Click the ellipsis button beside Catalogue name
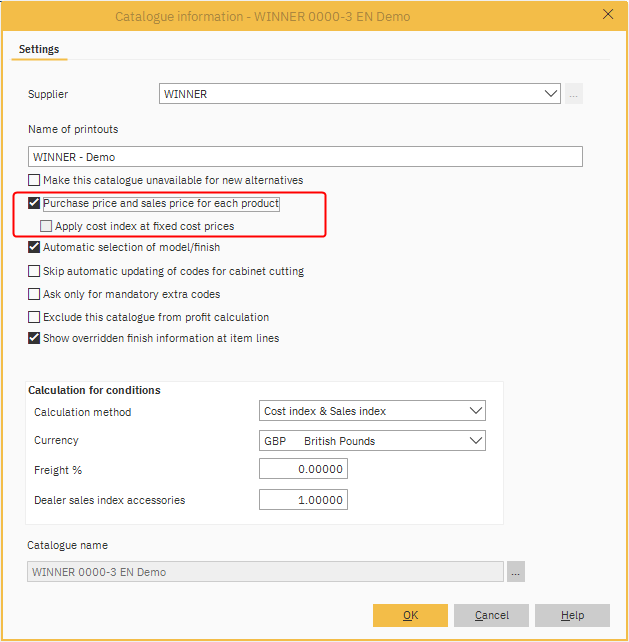This screenshot has height=642, width=629. click(515, 572)
